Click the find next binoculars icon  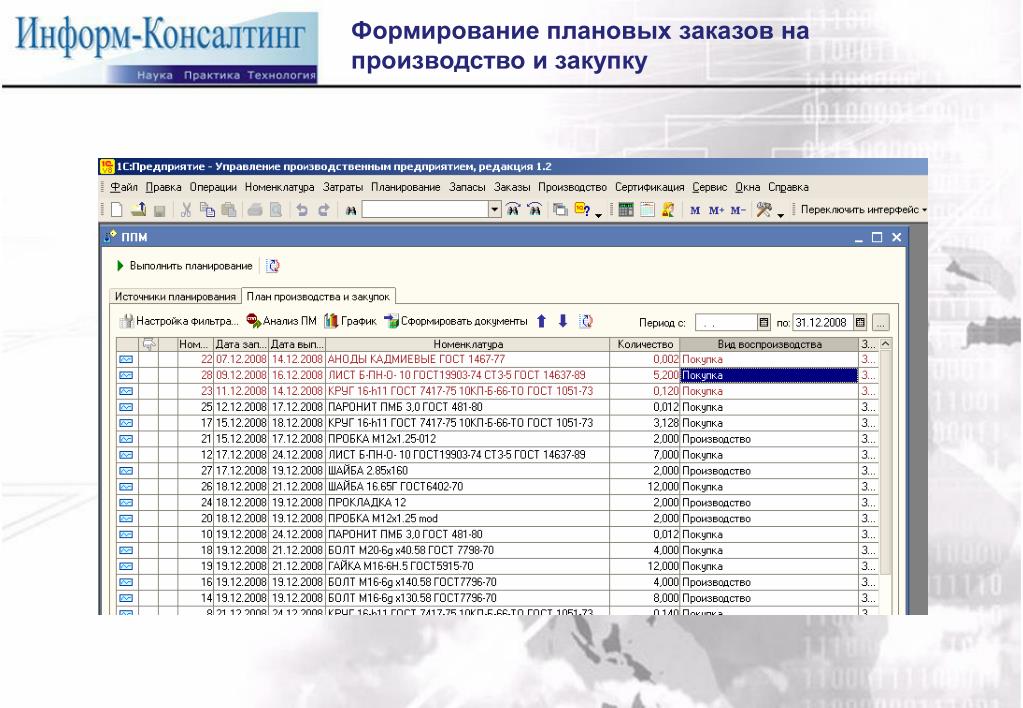tap(513, 209)
